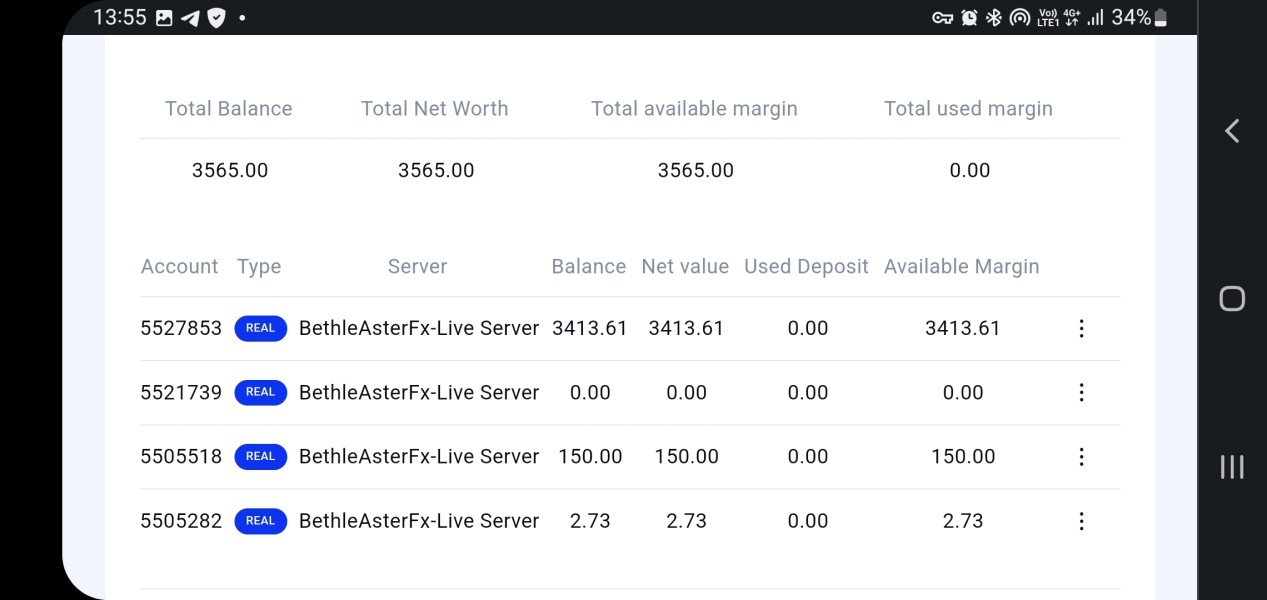
Task: Tap the 3413.61 balance value of first account
Action: pos(589,328)
